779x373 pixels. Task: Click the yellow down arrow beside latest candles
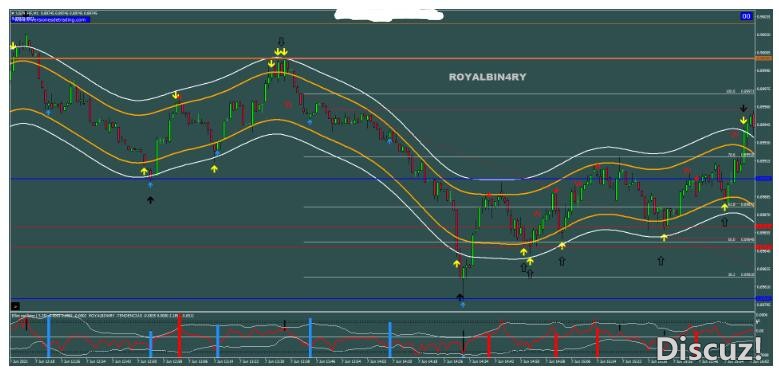[x=743, y=120]
